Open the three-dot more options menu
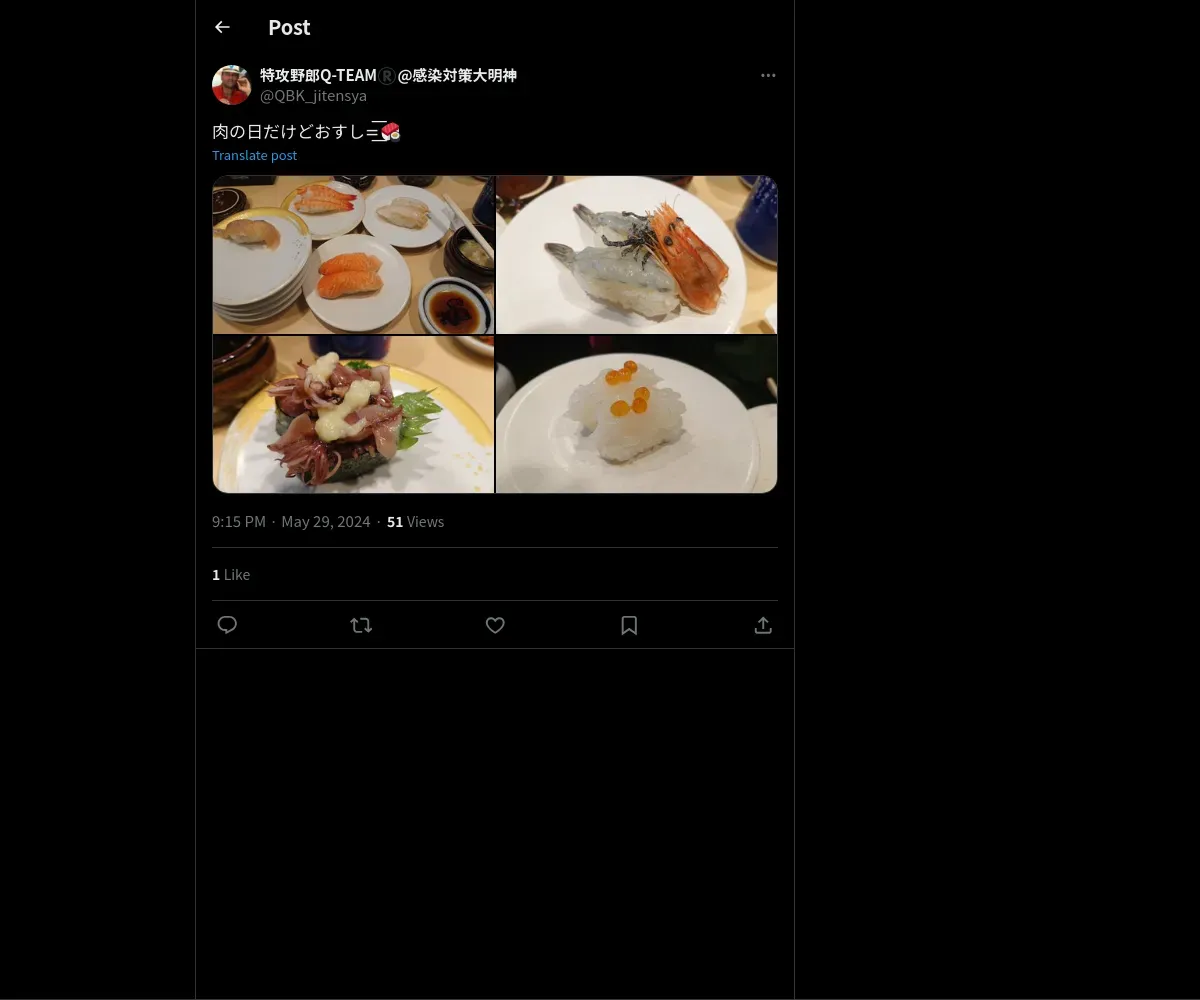The width and height of the screenshot is (1200, 1000). point(768,75)
